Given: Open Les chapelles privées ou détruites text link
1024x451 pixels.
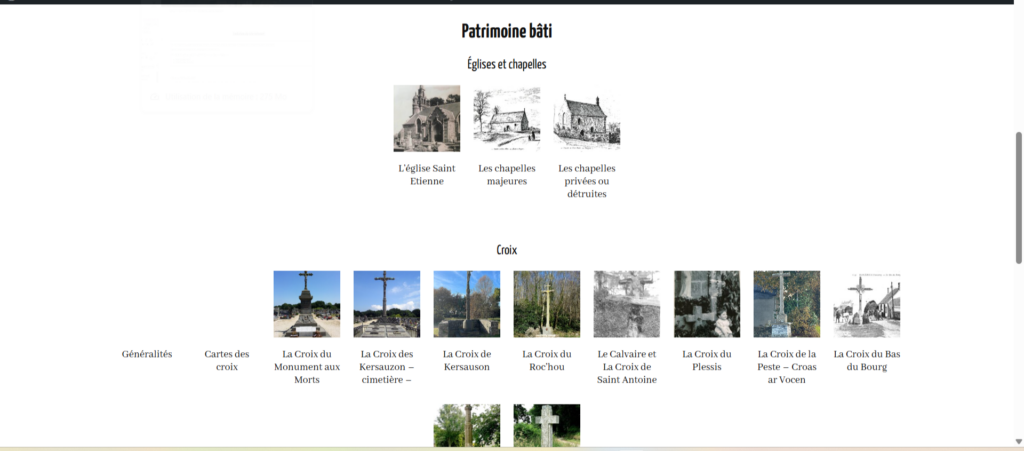Looking at the screenshot, I should click(586, 181).
